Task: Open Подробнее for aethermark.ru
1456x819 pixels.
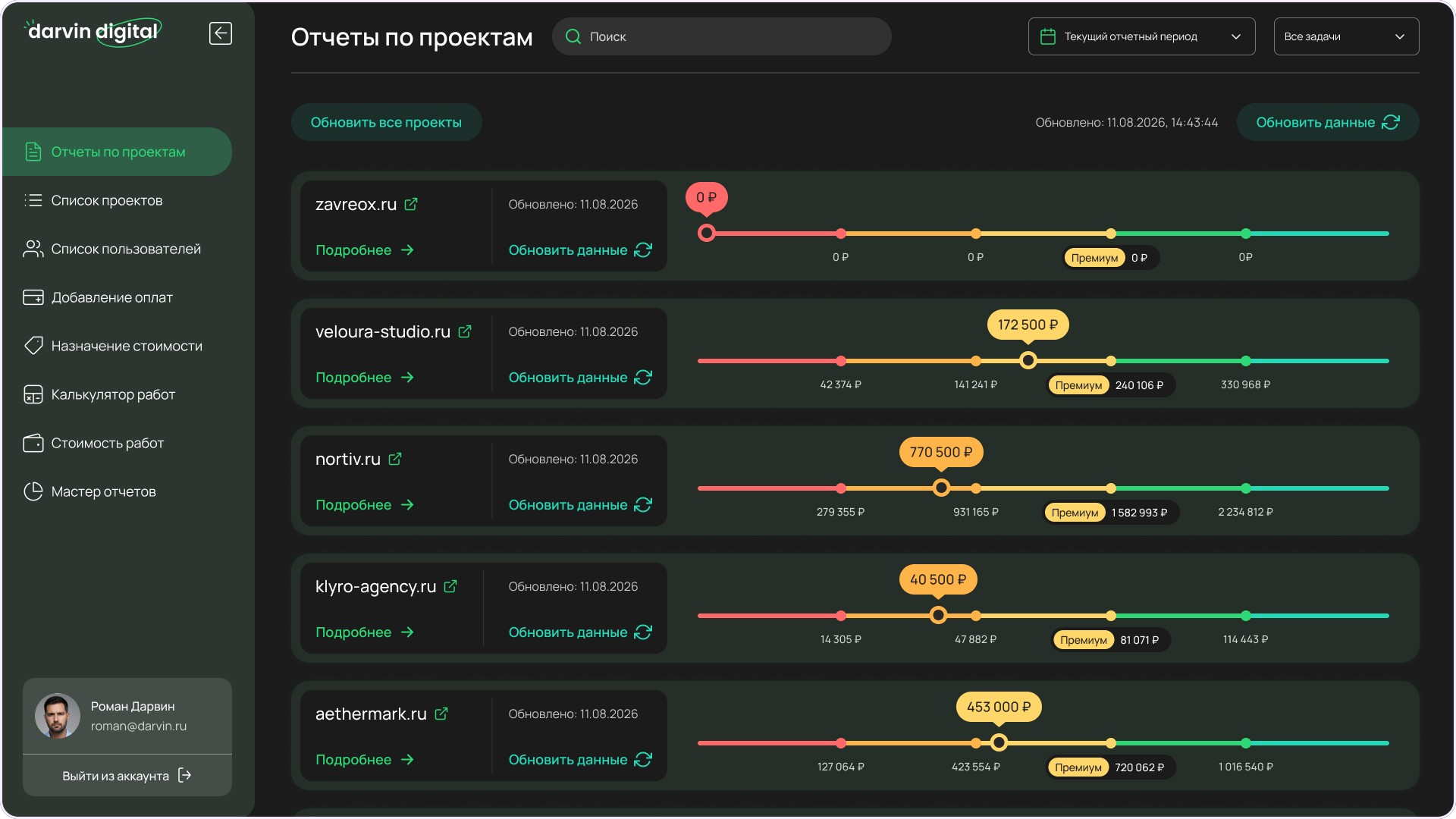Action: click(x=365, y=760)
